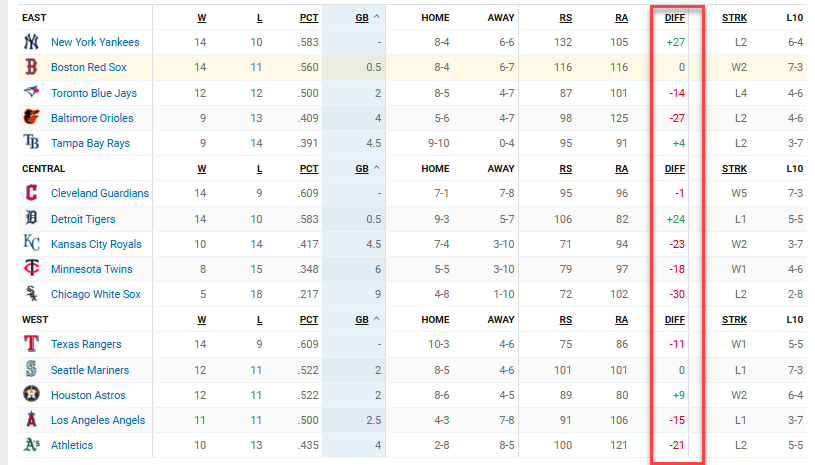Screen dimensions: 815x465
Task: Click the Los Angeles Angels logo
Action: tap(30, 420)
